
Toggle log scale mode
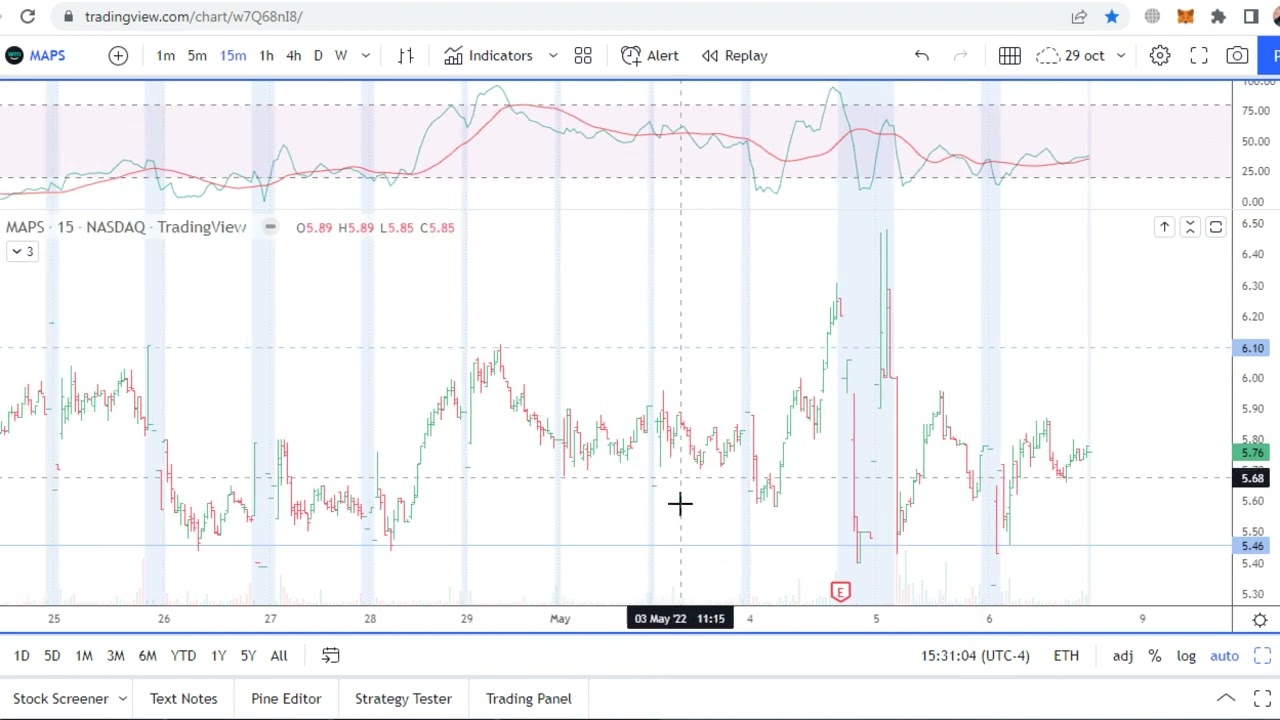pos(1186,656)
